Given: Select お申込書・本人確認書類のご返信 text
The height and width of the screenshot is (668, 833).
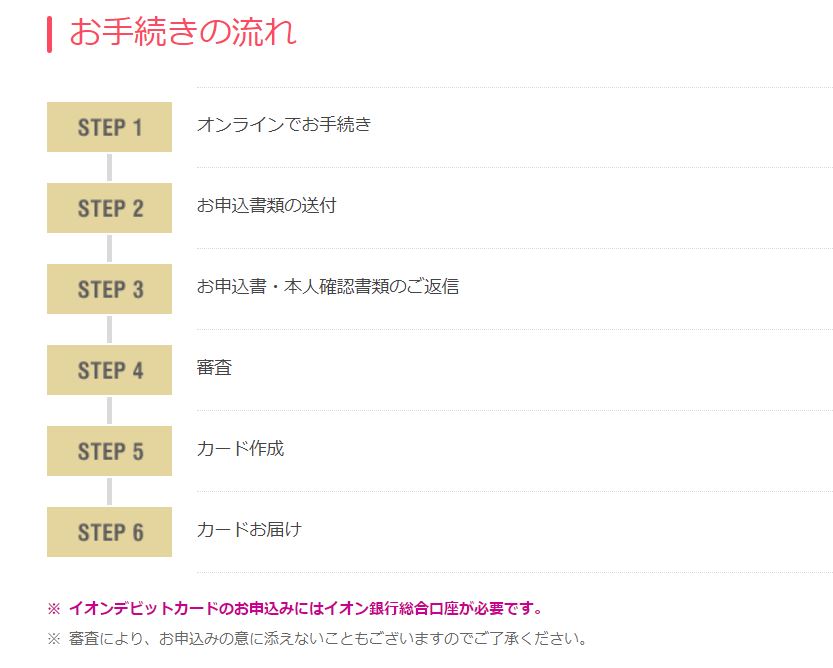Looking at the screenshot, I should coord(328,286).
